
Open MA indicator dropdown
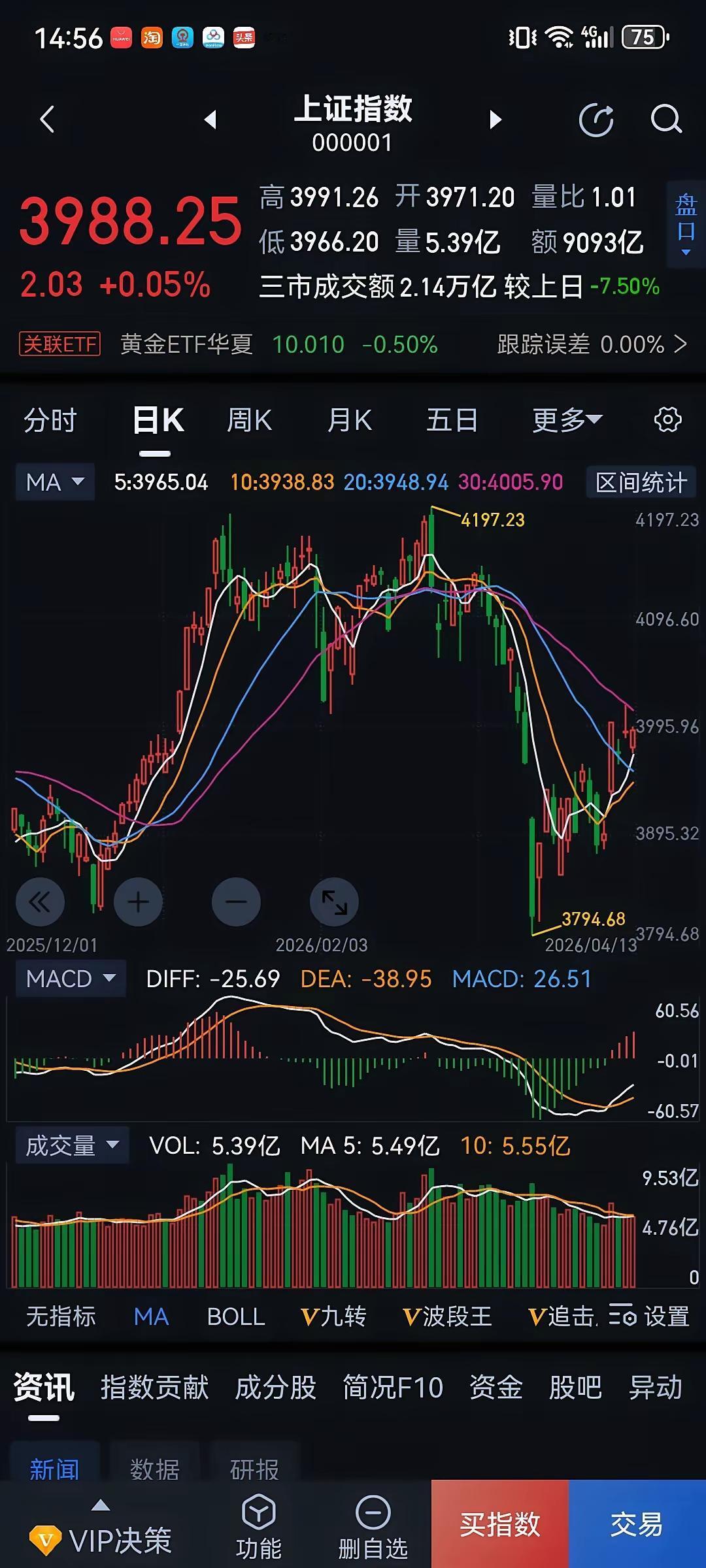(x=55, y=482)
